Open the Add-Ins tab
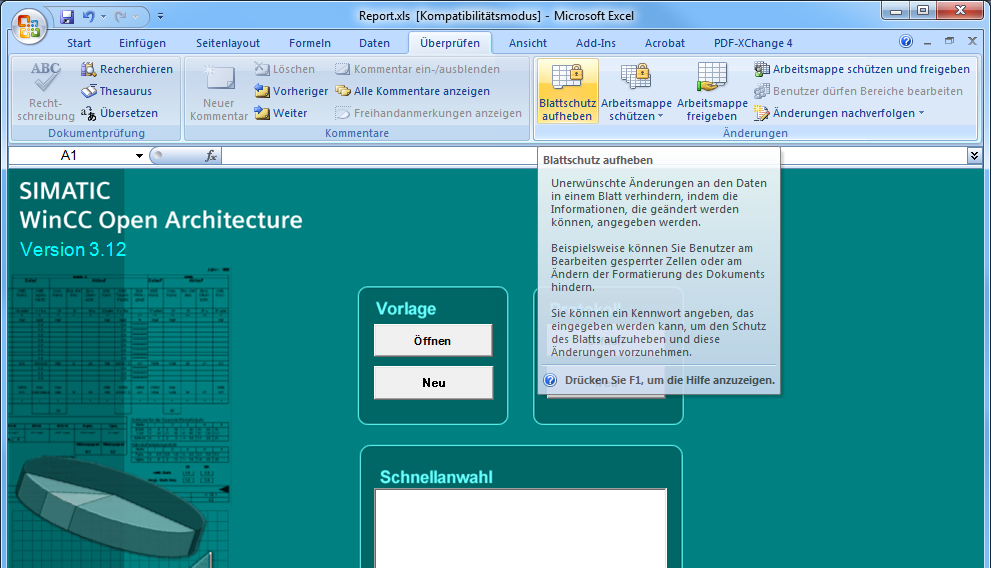 (x=595, y=43)
